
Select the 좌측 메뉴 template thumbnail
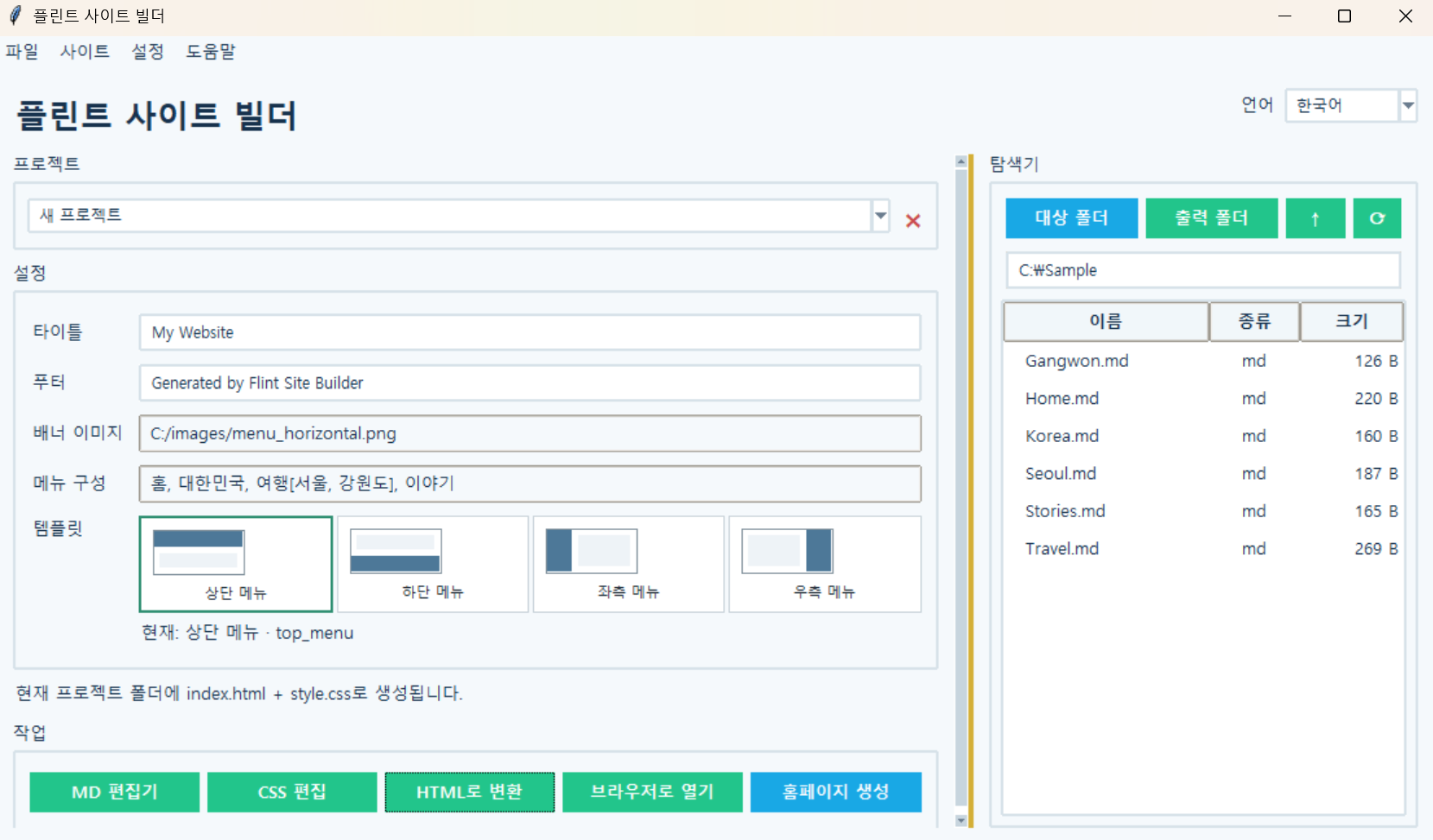629,564
